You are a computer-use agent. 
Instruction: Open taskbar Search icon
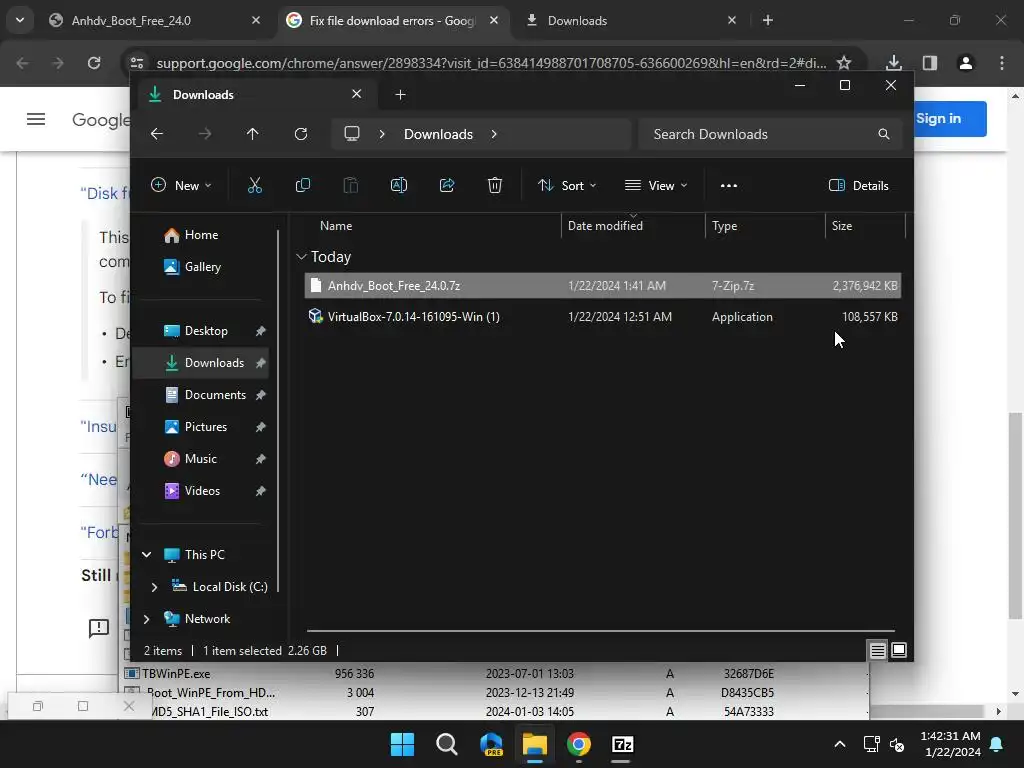pos(447,744)
